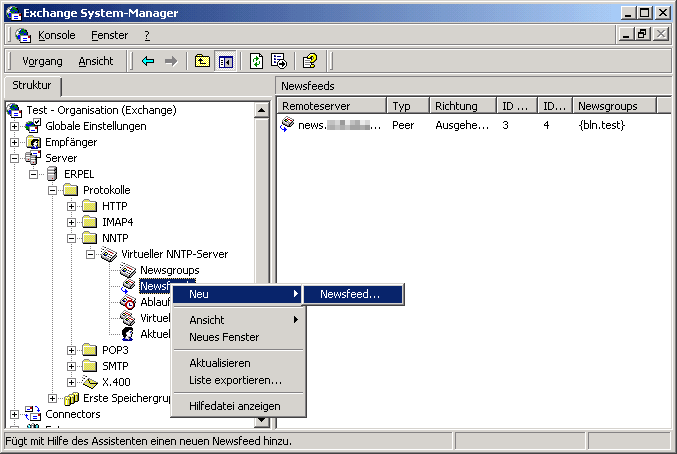Open the Fenster menu
The image size is (677, 454).
[109, 35]
